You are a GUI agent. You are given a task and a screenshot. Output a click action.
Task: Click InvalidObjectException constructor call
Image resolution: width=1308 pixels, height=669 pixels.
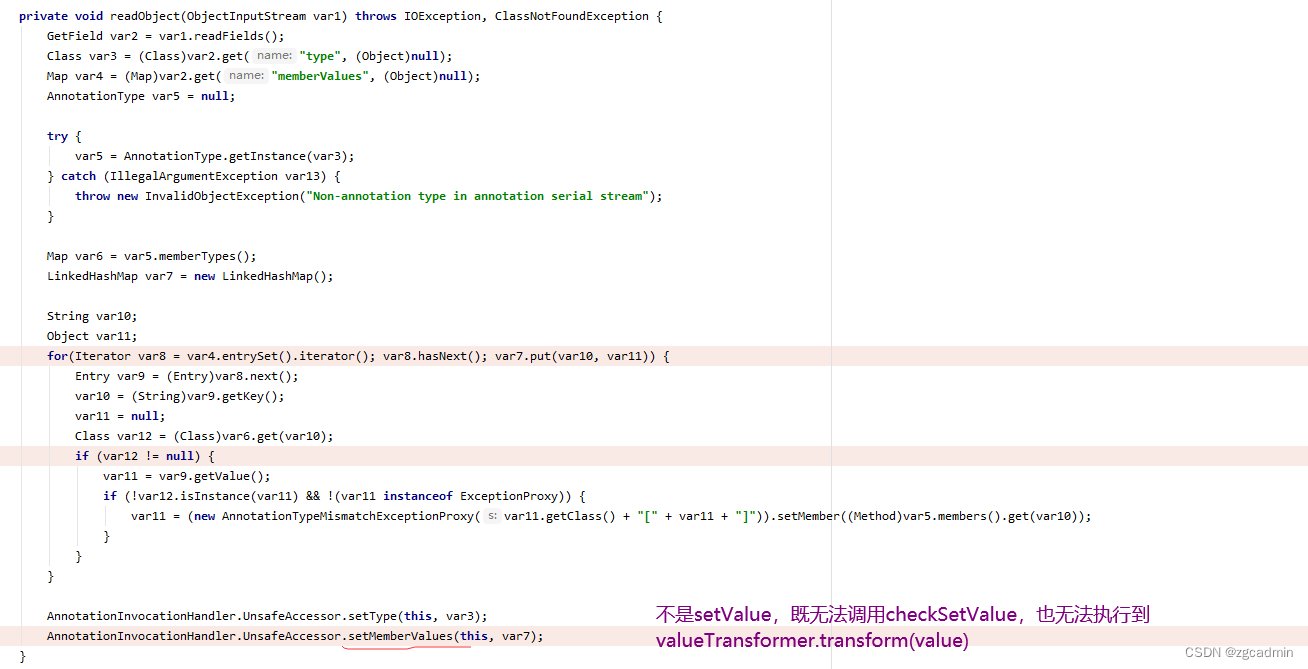click(x=222, y=196)
